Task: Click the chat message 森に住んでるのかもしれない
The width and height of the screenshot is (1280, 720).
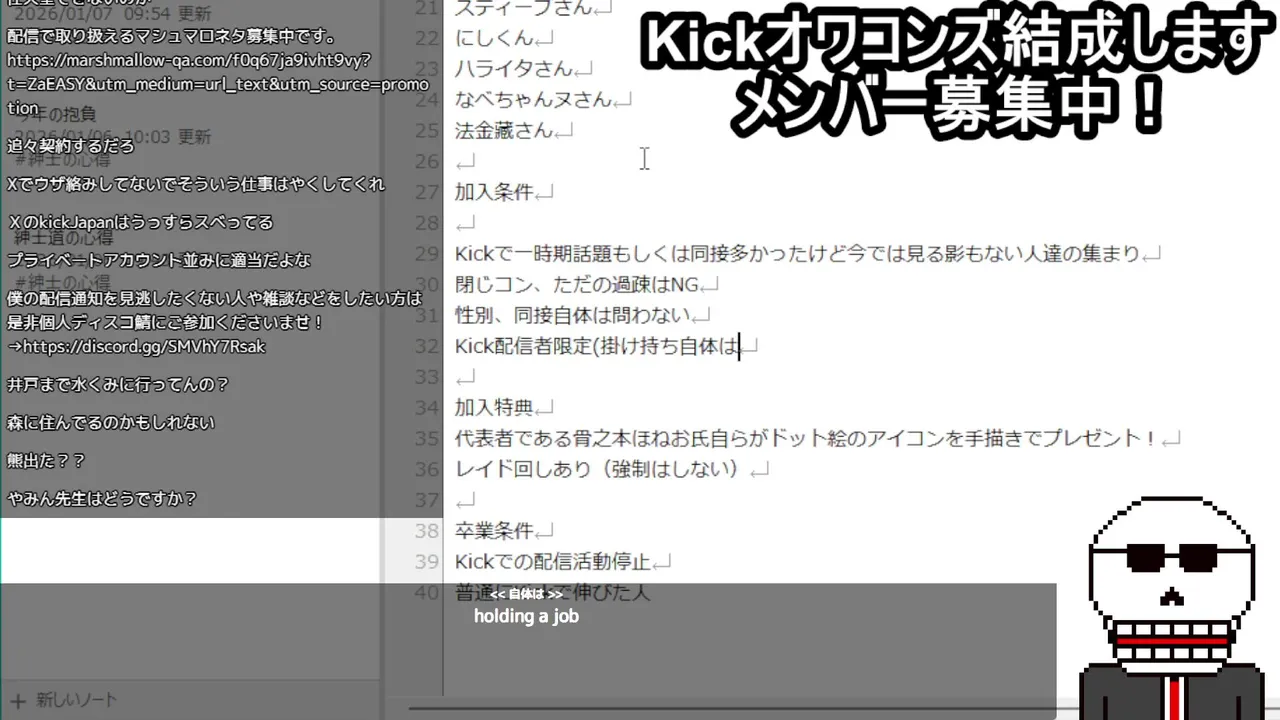Action: 111,422
